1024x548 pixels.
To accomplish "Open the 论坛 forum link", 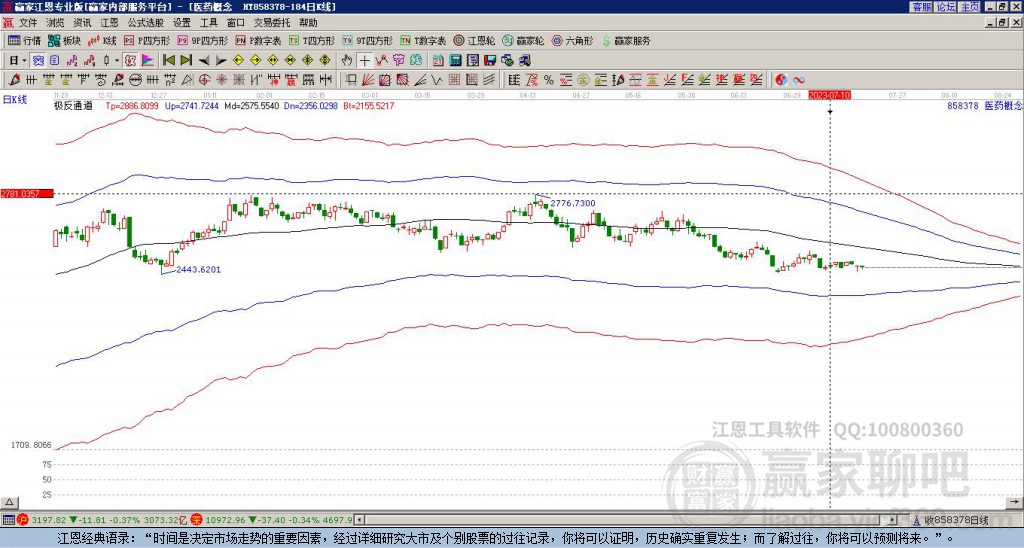I will (946, 7).
